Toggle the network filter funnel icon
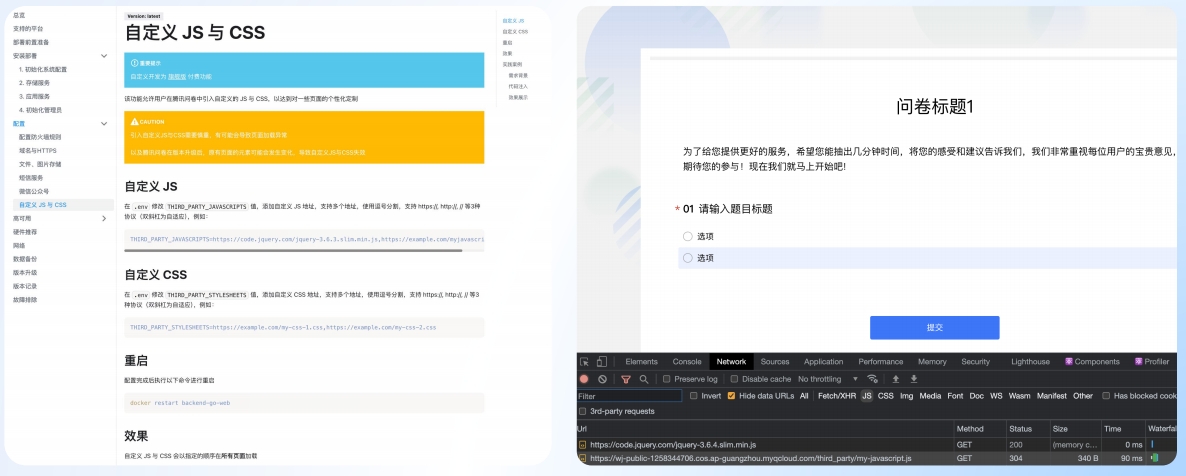 (626, 379)
